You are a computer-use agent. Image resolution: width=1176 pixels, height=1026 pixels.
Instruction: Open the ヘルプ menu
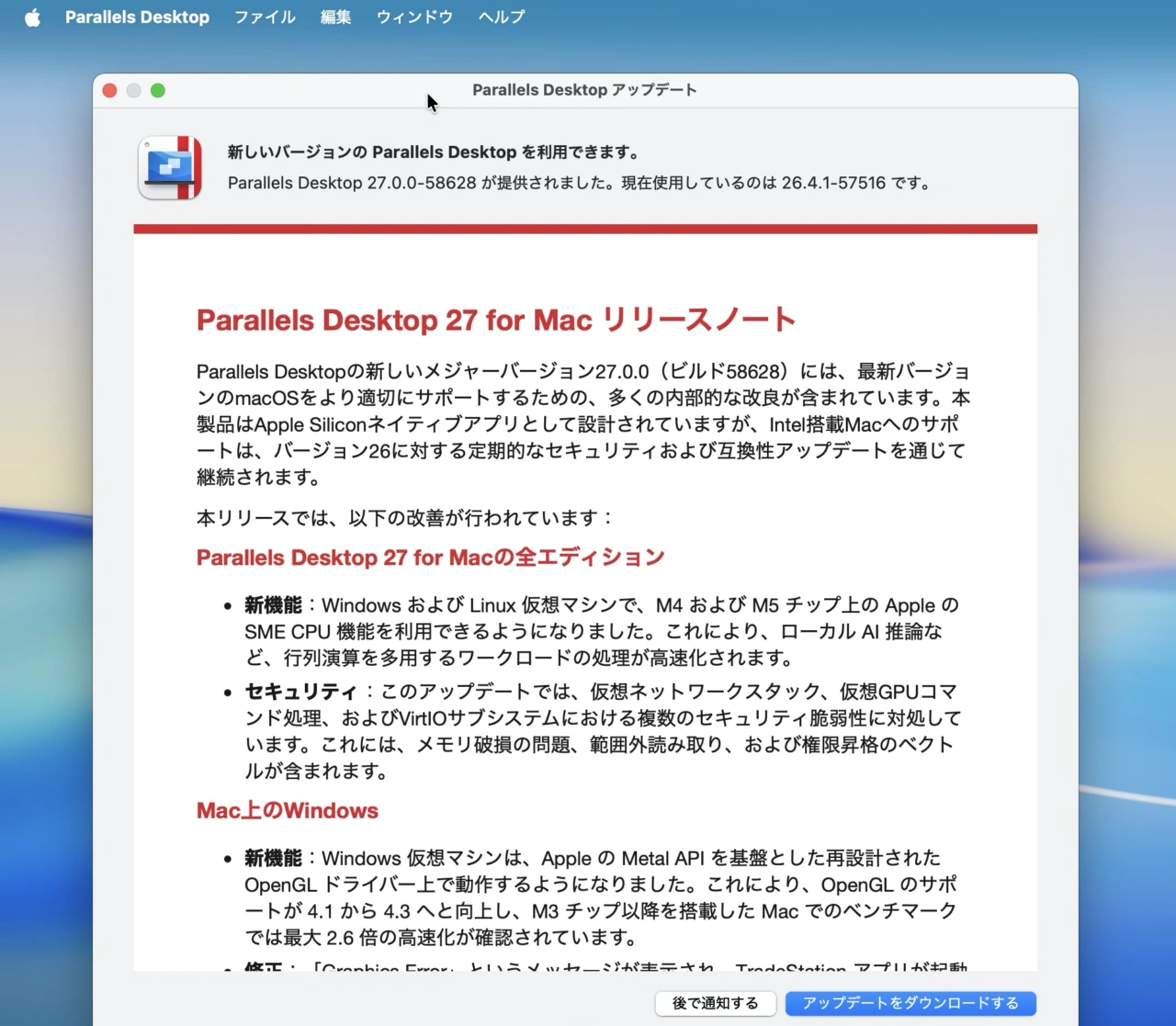tap(502, 17)
